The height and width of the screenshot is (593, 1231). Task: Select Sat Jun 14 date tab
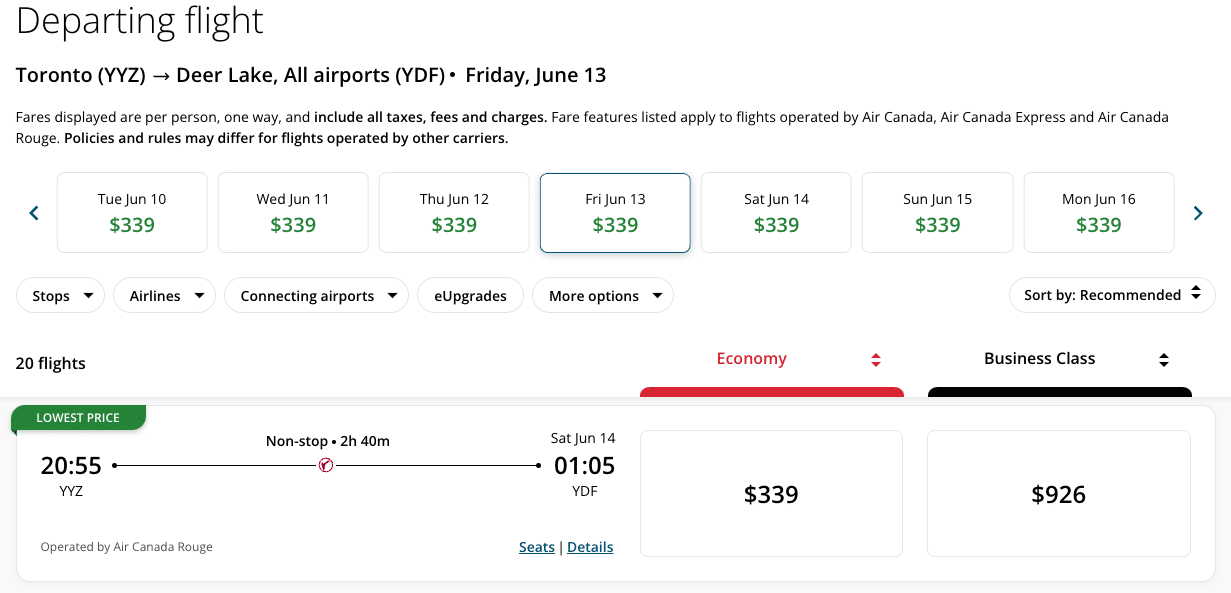pyautogui.click(x=776, y=213)
